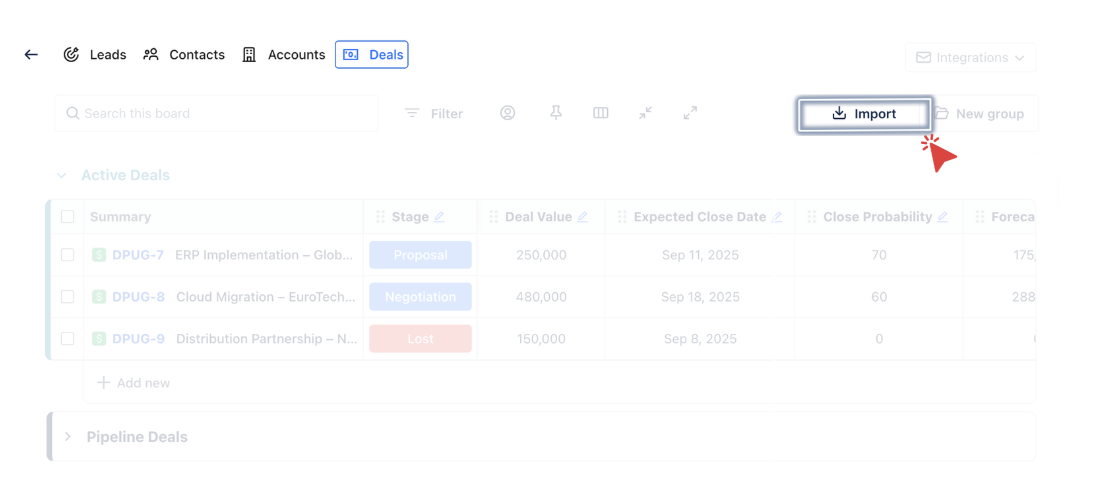
Task: Edit the Stage column pencil icon
Action: point(439,217)
